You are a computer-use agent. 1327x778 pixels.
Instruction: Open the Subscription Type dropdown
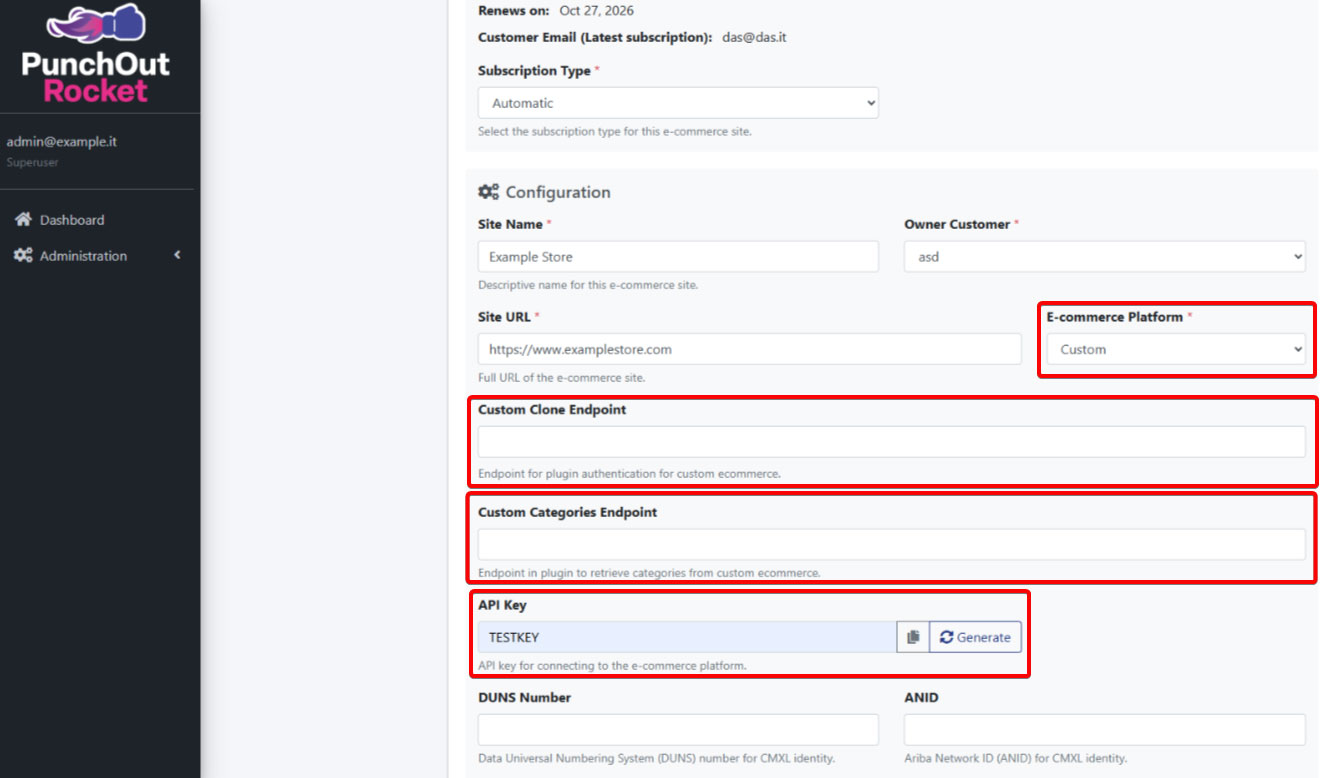678,103
